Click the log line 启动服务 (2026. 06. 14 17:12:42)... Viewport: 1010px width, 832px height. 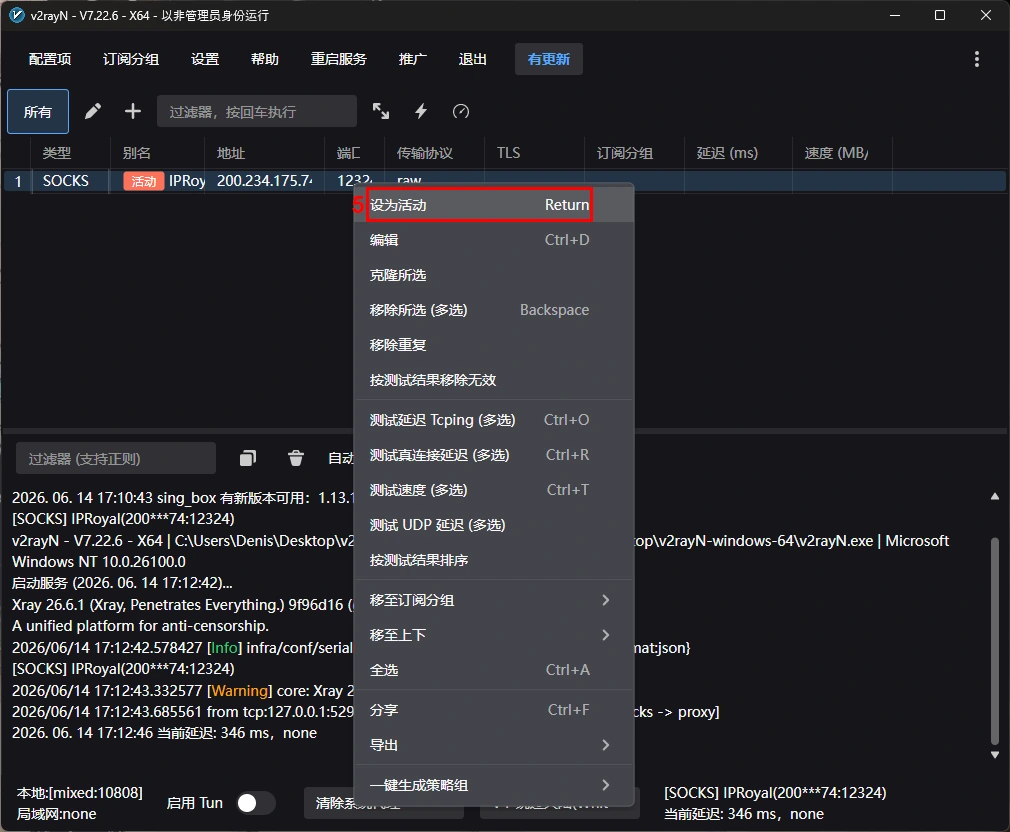pyautogui.click(x=122, y=583)
